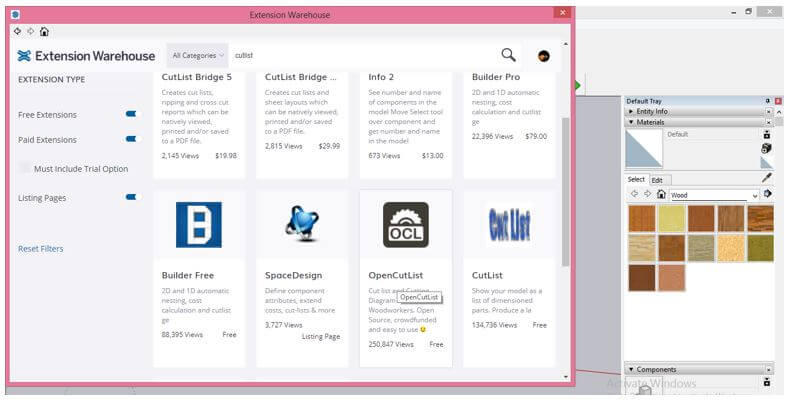
Task: Set default material using cube icon
Action: coord(767,148)
